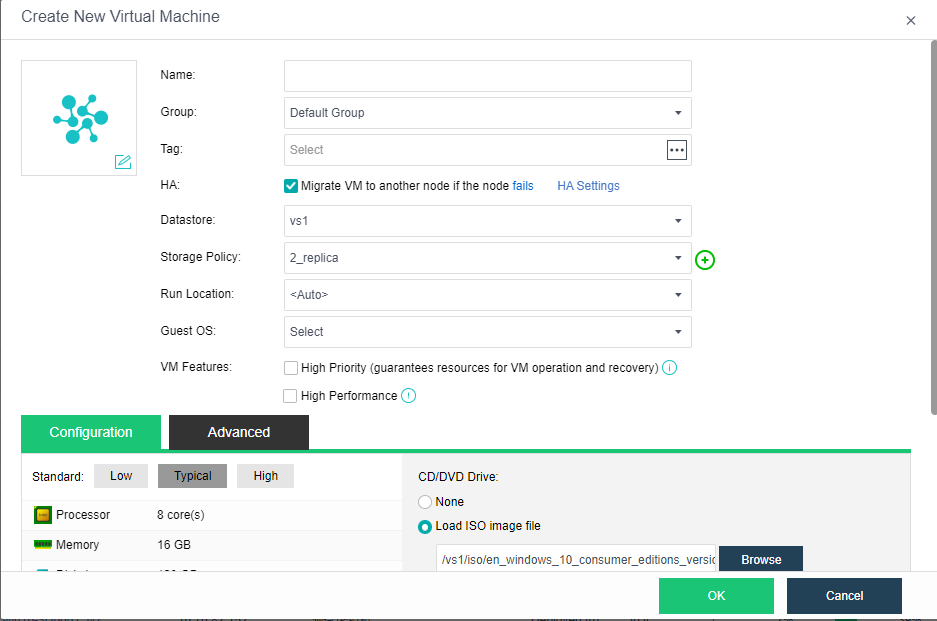Select the Configuration tab
Viewport: 937px width, 621px height.
tap(91, 432)
